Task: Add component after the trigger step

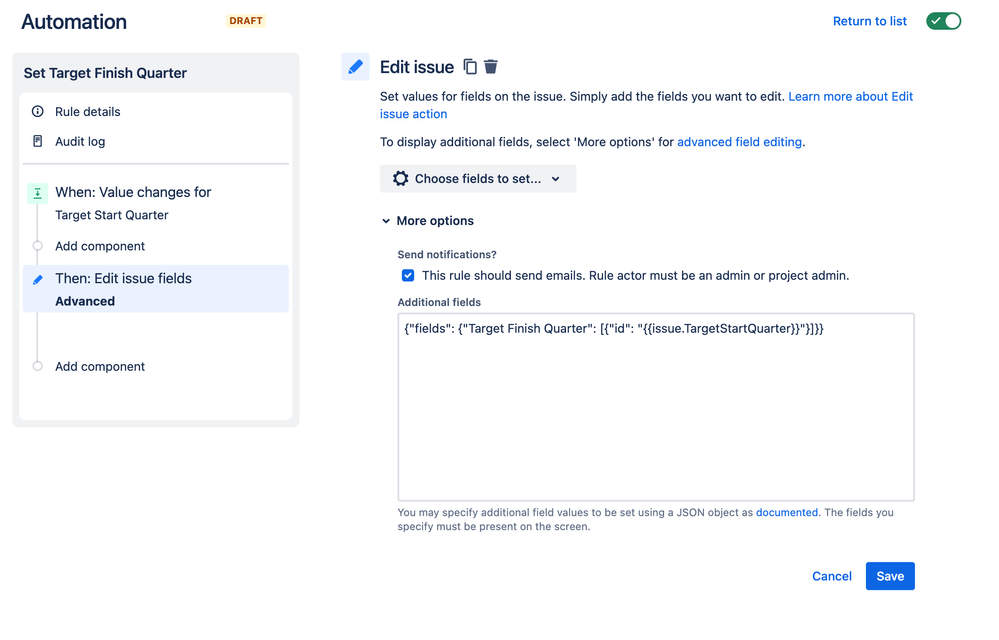Action: pos(99,246)
